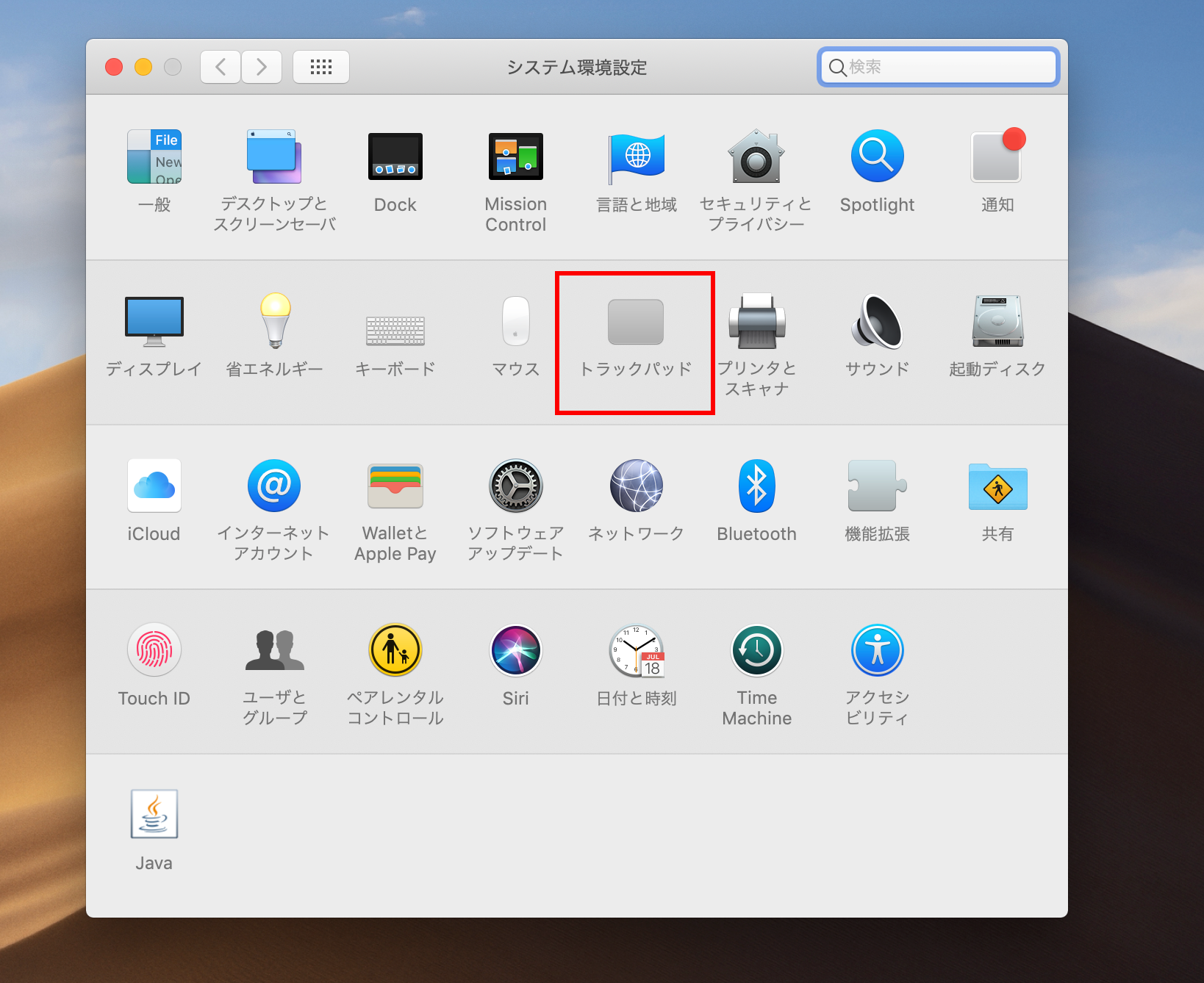Viewport: 1204px width, 983px height.
Task: Open 省エネルギー (Energy Saver) preferences
Action: (275, 320)
